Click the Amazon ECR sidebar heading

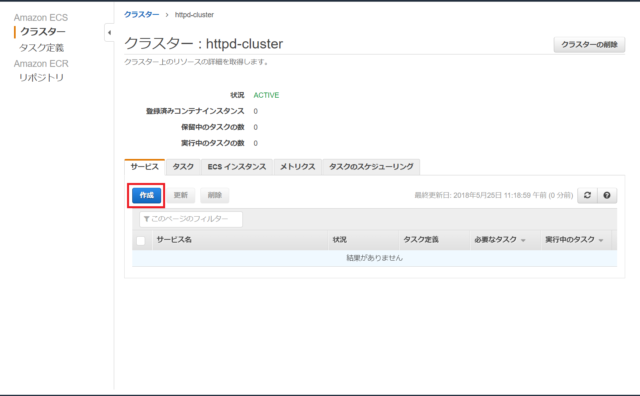41,64
